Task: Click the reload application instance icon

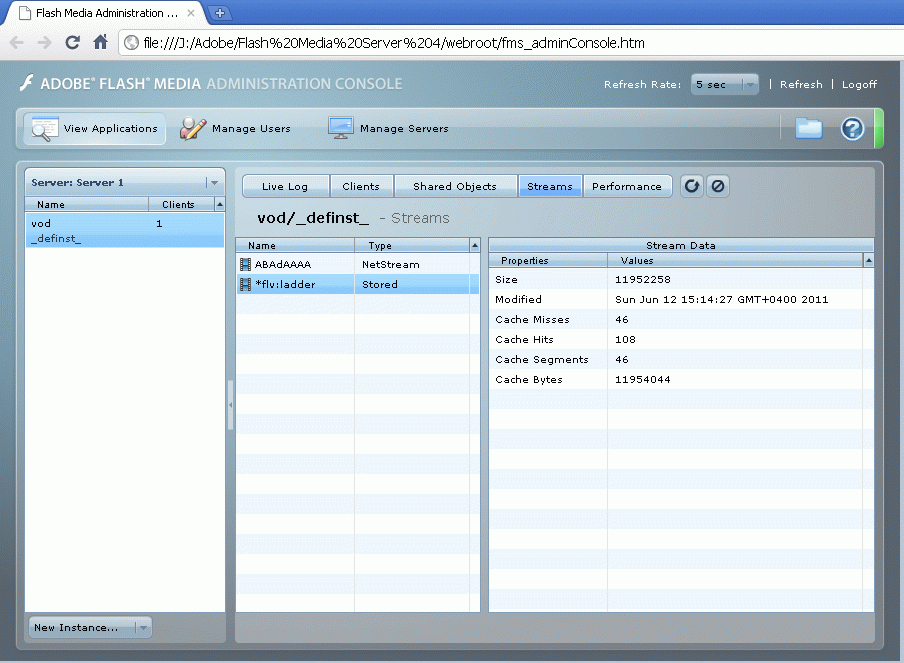Action: tap(692, 186)
